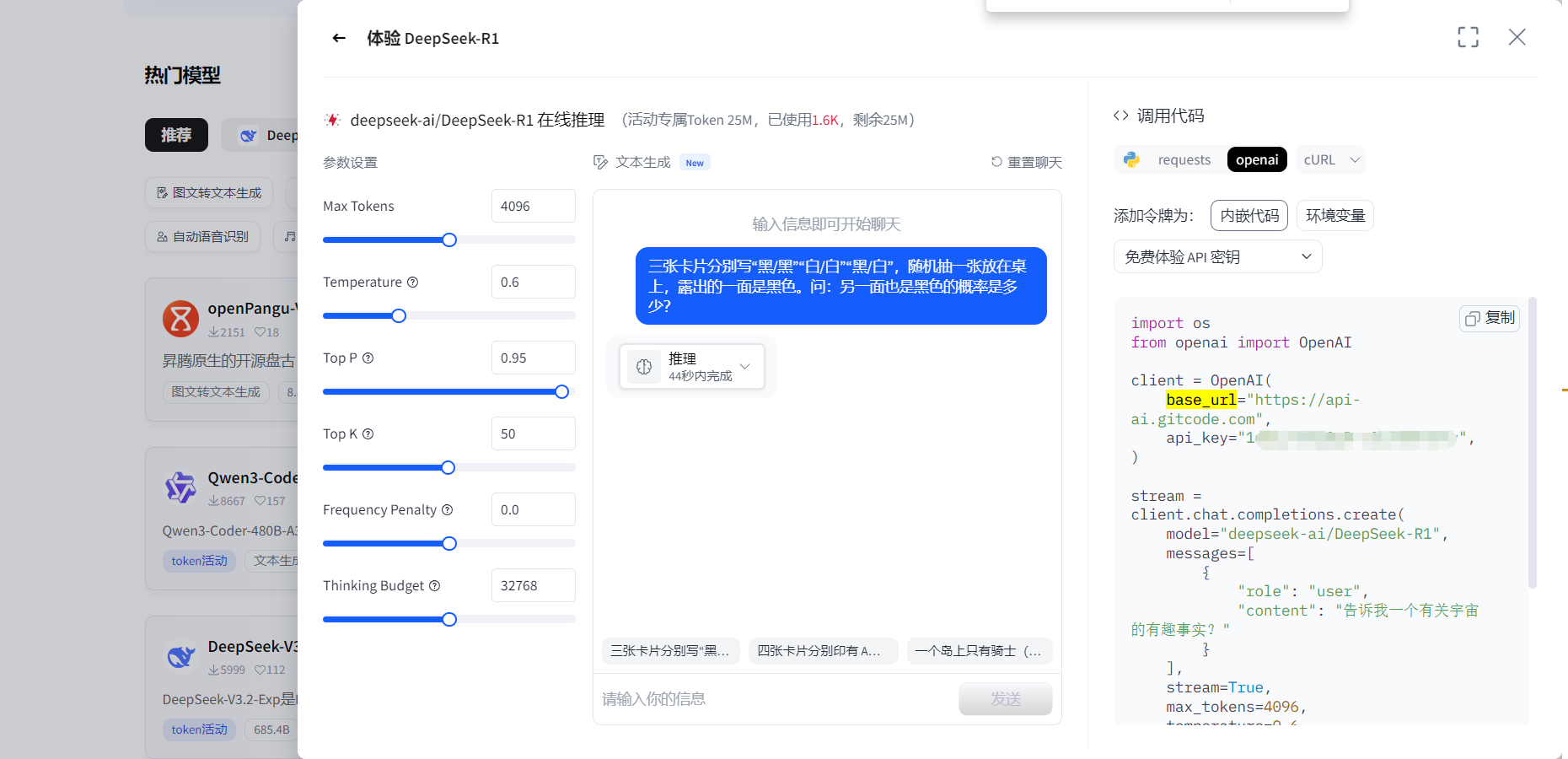The width and height of the screenshot is (1568, 759).
Task: Click the Top P help question icon
Action: pos(368,358)
